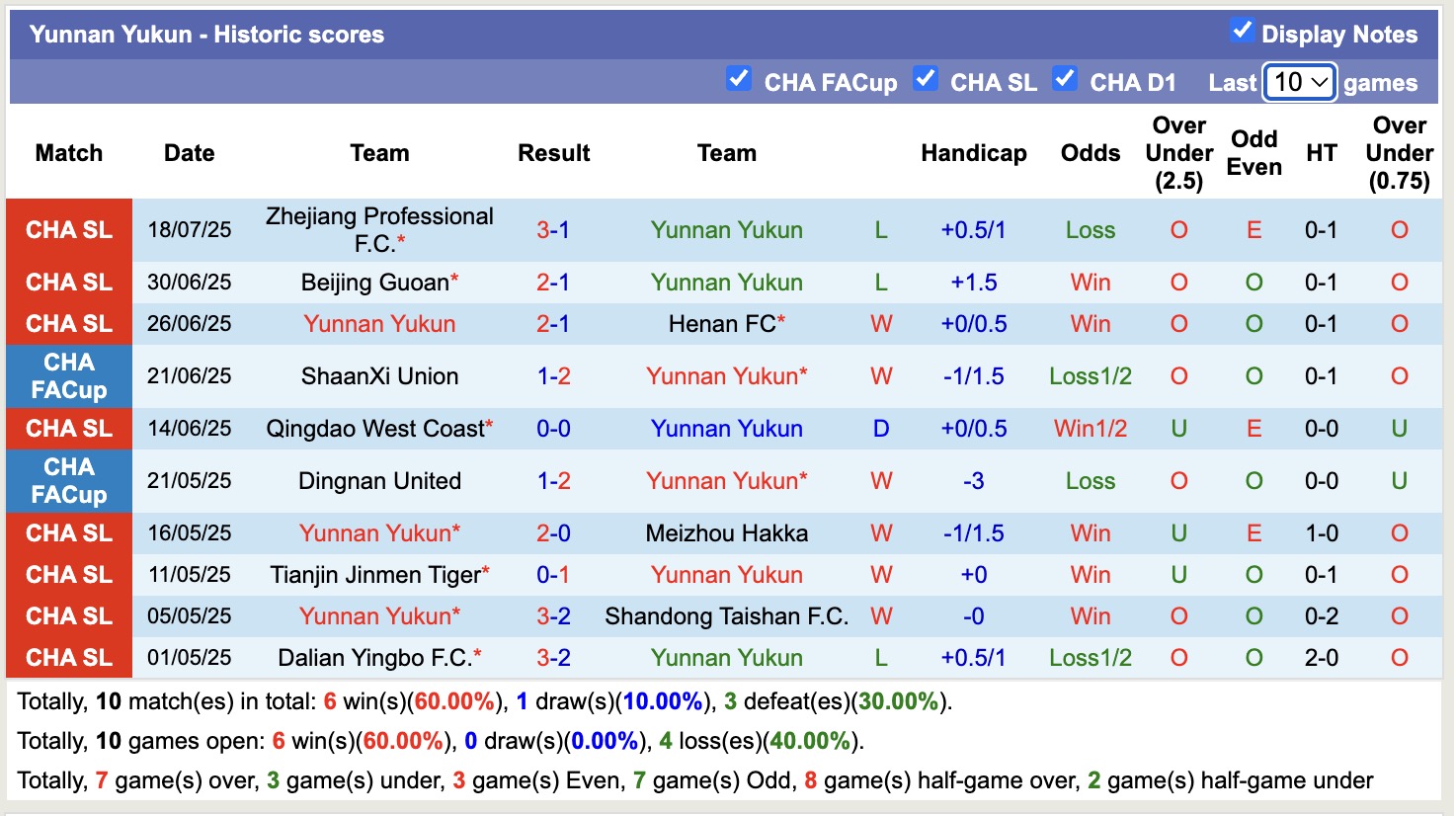Click the 3-1 result in the first row

pos(553,229)
